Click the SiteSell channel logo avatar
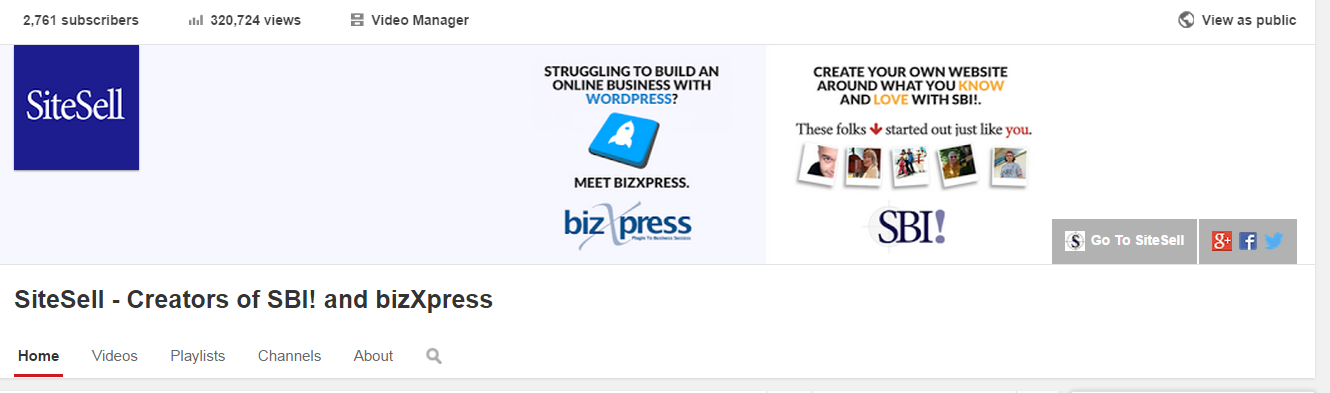 [x=76, y=106]
